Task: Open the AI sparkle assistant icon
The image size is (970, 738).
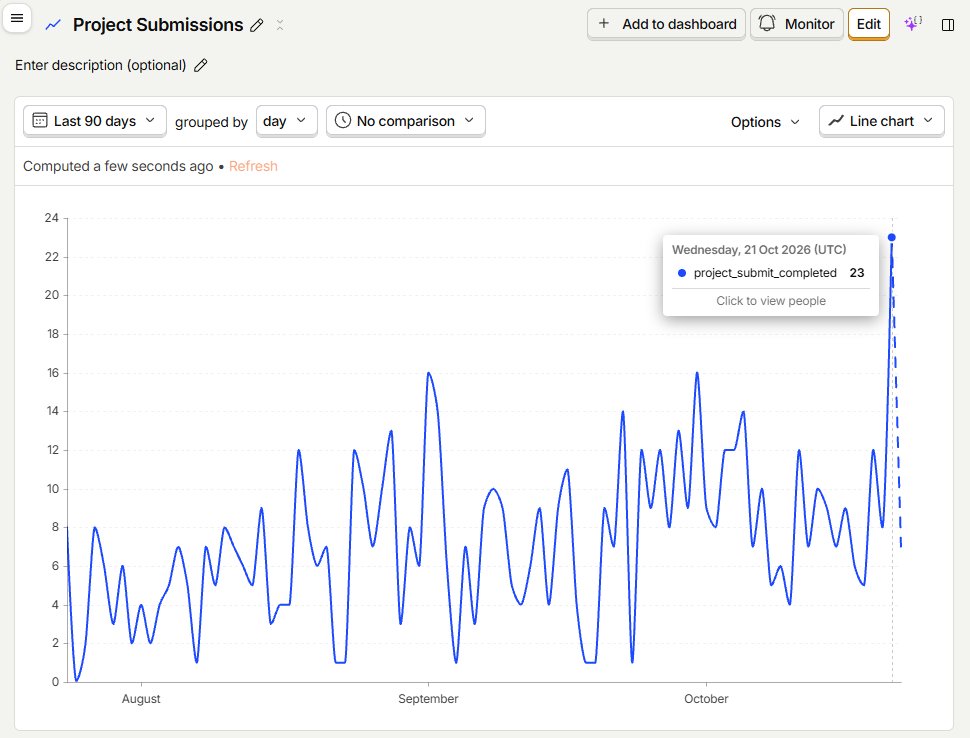Action: [x=912, y=24]
